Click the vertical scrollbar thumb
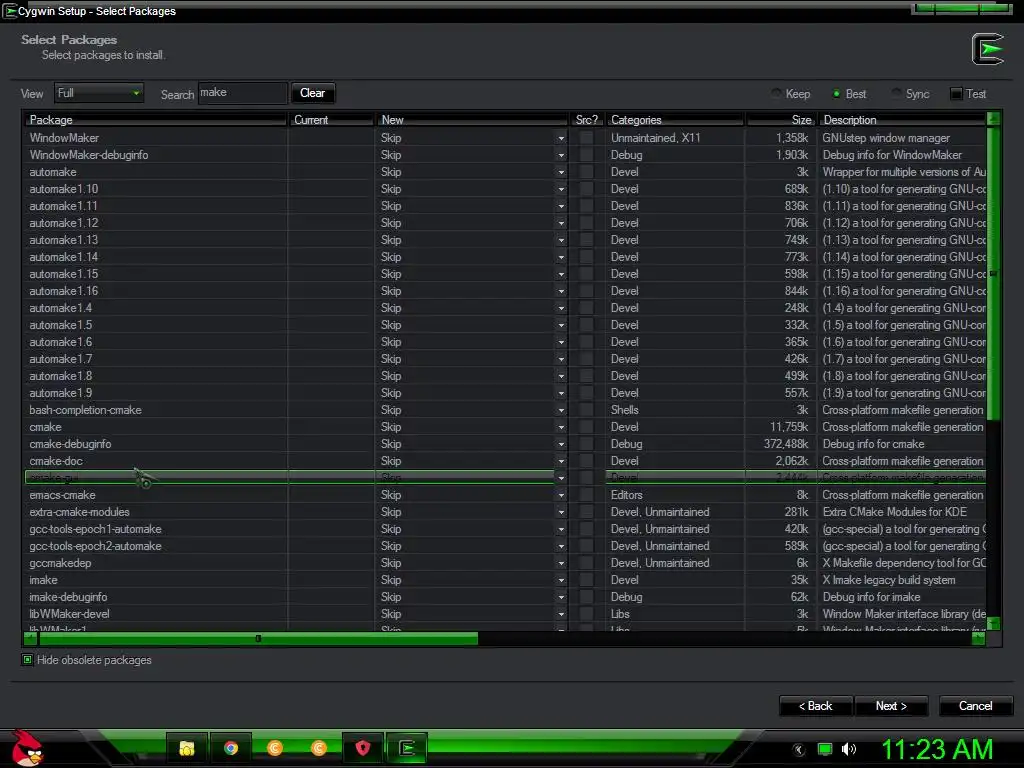The width and height of the screenshot is (1024, 768). (993, 274)
